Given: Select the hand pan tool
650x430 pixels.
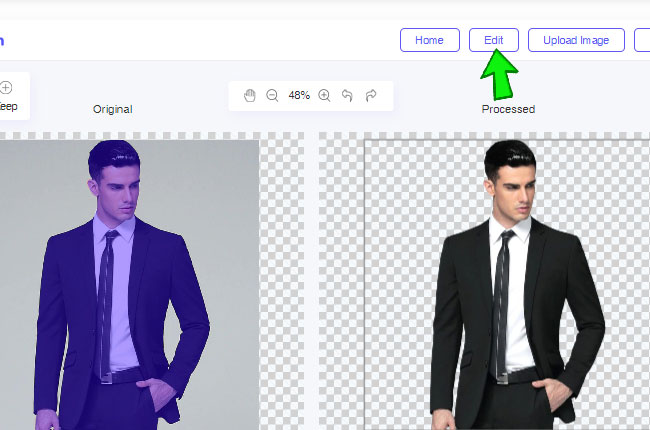Looking at the screenshot, I should 250,95.
